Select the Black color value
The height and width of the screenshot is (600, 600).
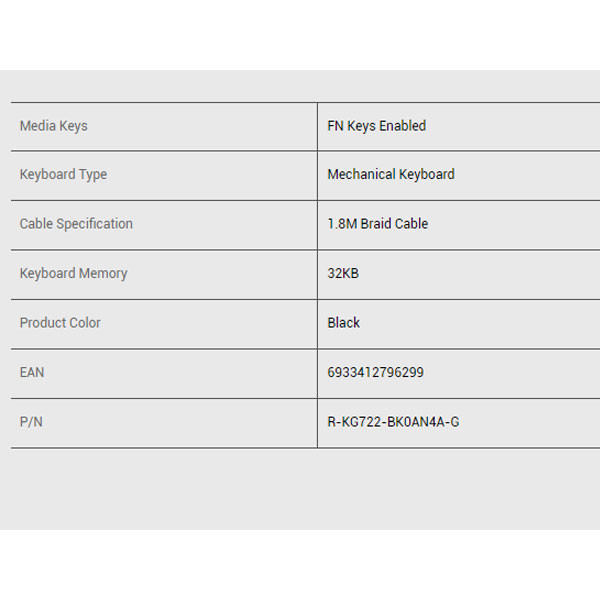[343, 323]
